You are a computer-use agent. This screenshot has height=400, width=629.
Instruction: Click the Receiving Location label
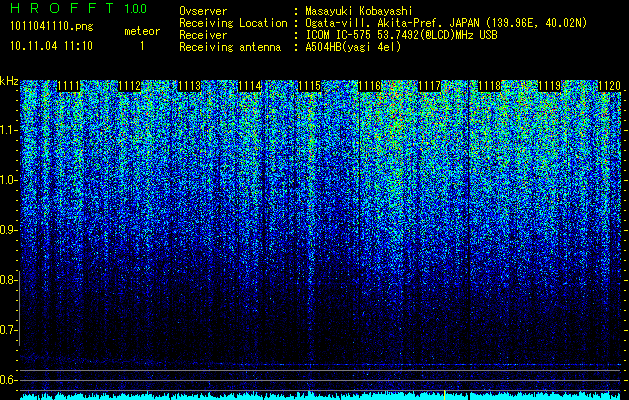pos(233,23)
